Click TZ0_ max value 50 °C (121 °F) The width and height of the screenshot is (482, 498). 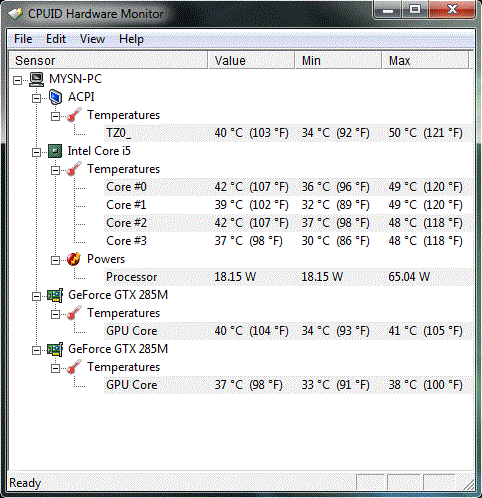click(425, 133)
